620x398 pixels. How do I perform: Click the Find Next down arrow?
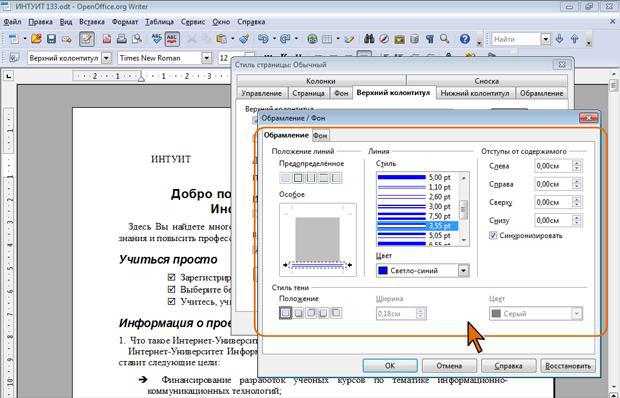559,39
